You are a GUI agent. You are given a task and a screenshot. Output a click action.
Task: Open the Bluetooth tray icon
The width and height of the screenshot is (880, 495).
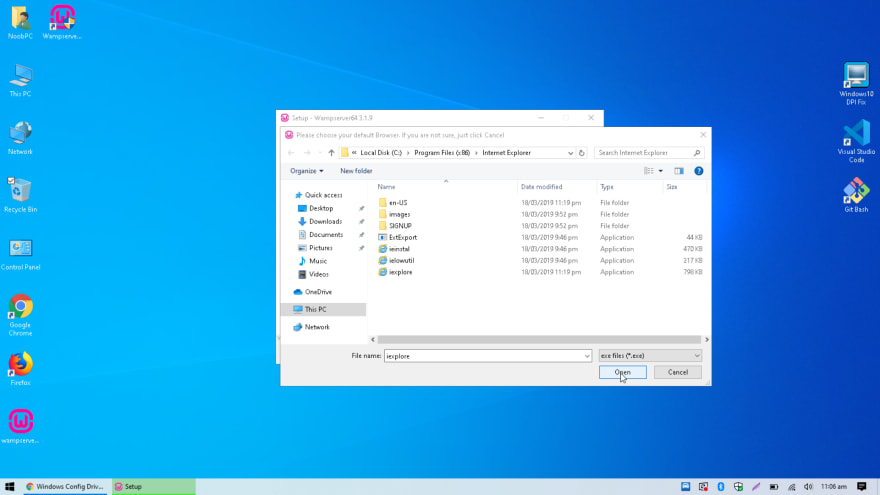(721, 487)
